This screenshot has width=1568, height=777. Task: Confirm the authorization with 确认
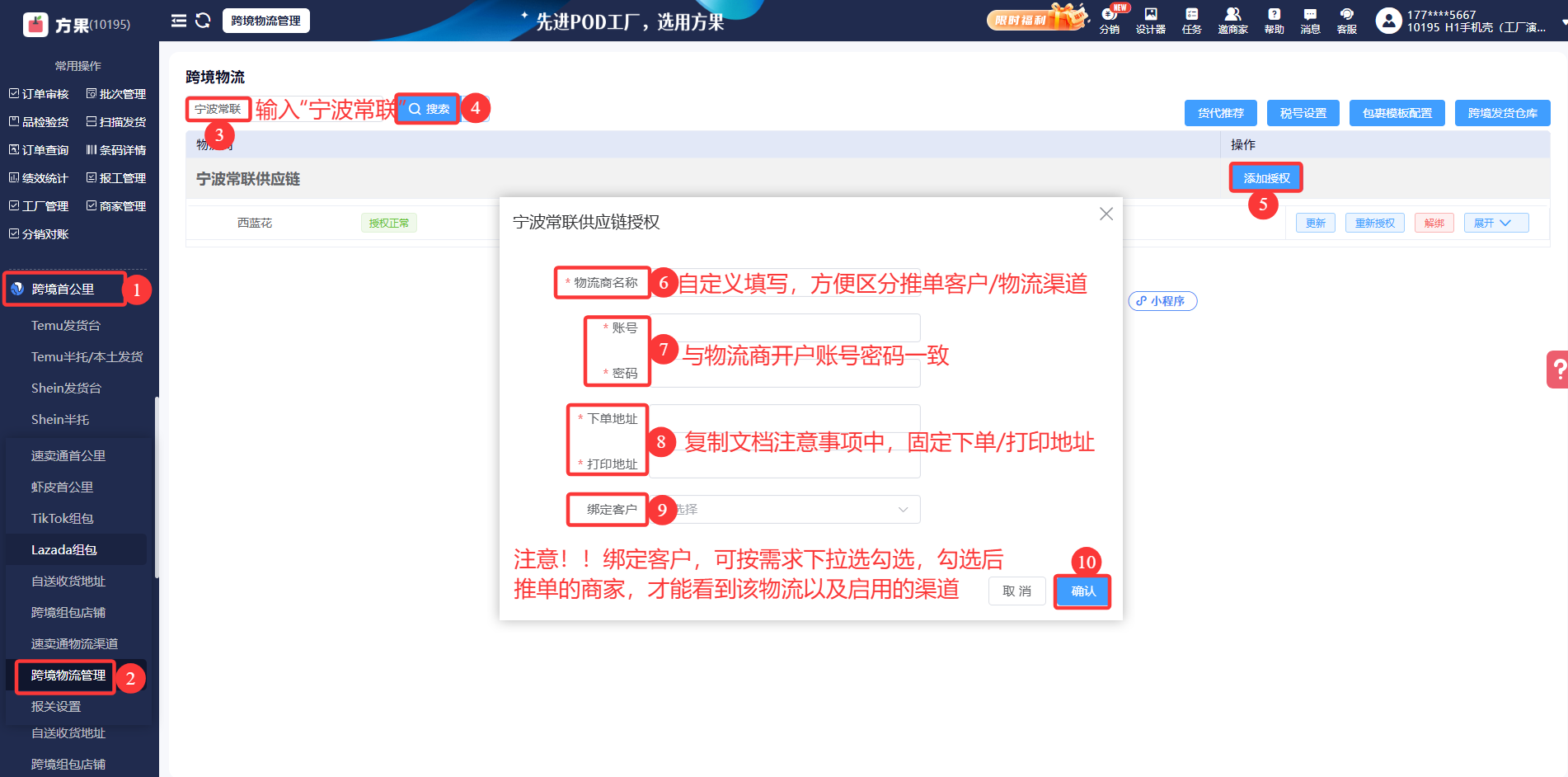click(x=1083, y=591)
